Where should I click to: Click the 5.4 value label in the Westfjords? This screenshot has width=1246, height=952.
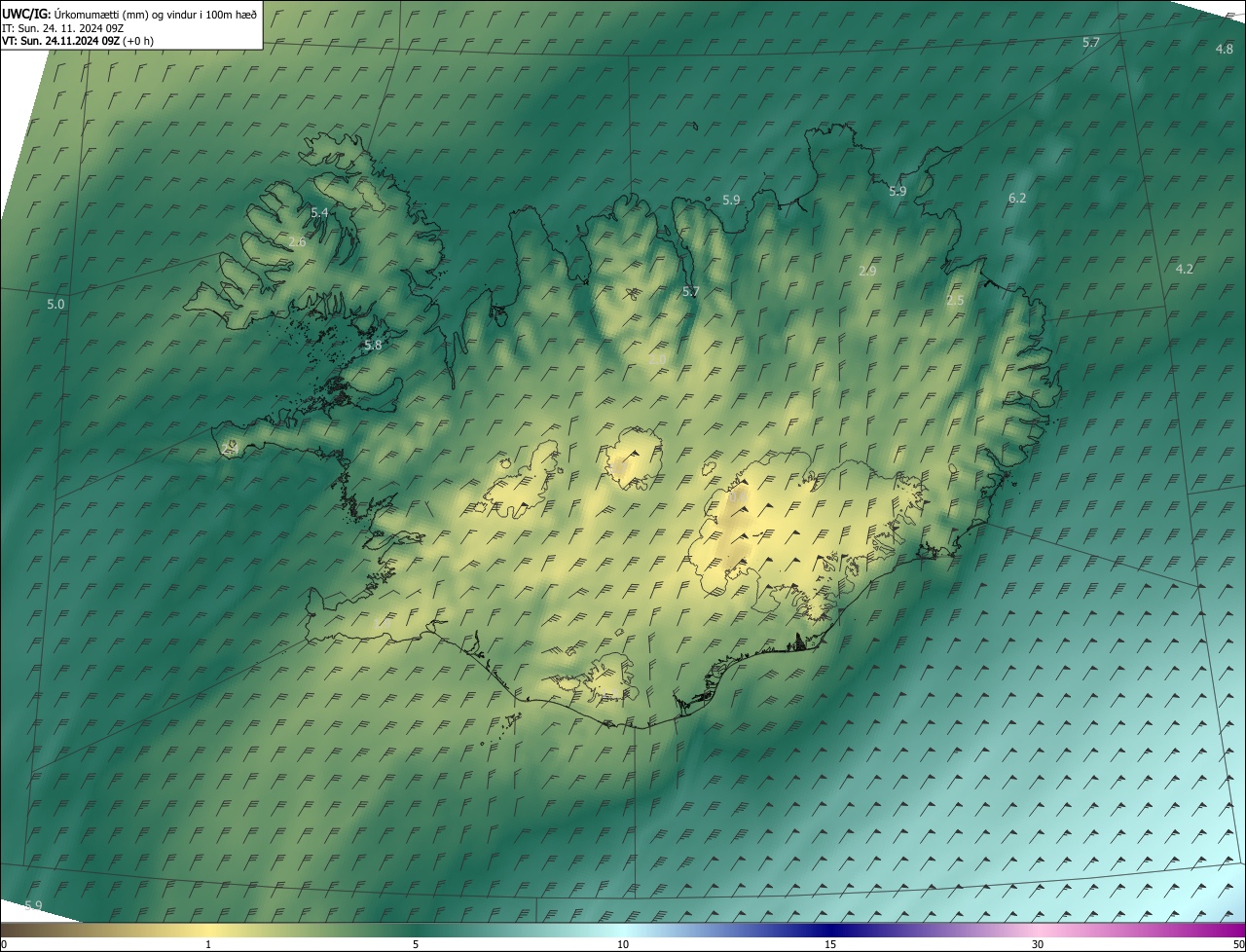coord(319,212)
